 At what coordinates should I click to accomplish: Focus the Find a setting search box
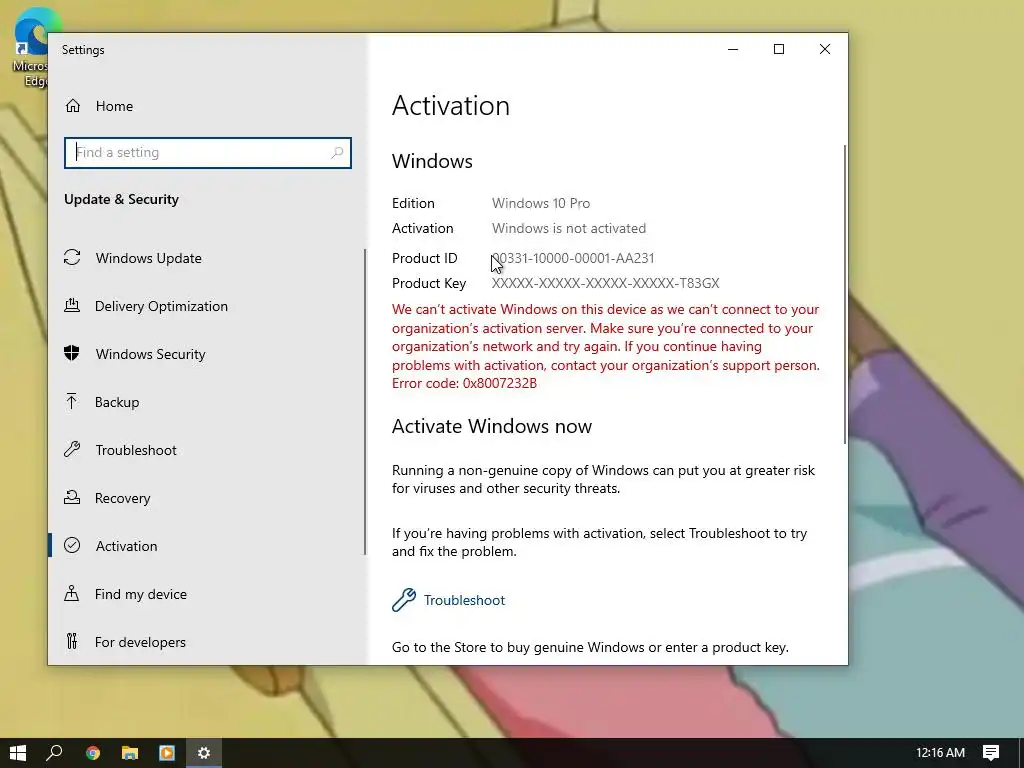[x=208, y=153]
